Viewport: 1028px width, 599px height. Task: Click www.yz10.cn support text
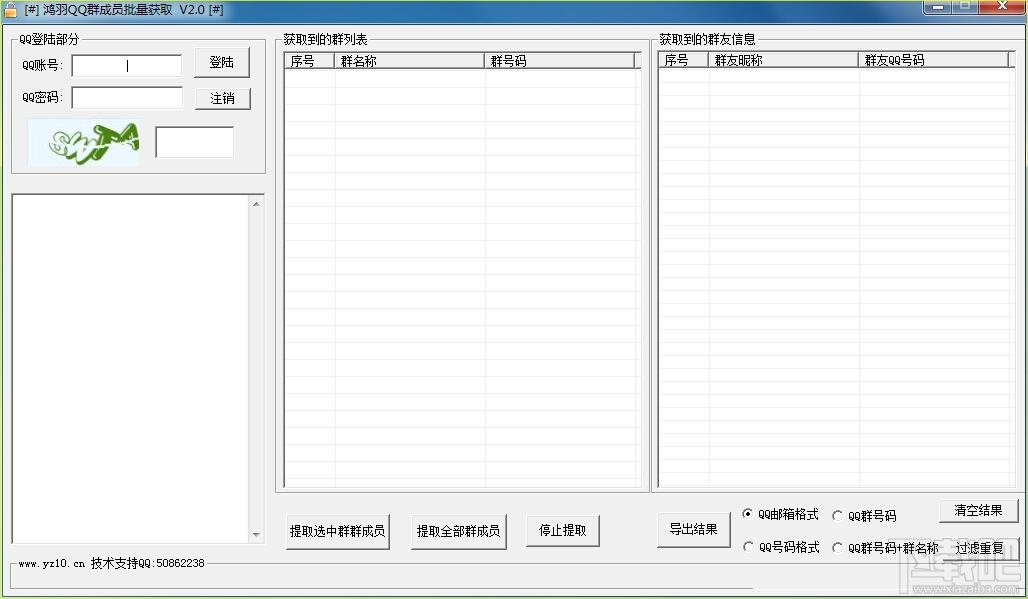pos(111,563)
